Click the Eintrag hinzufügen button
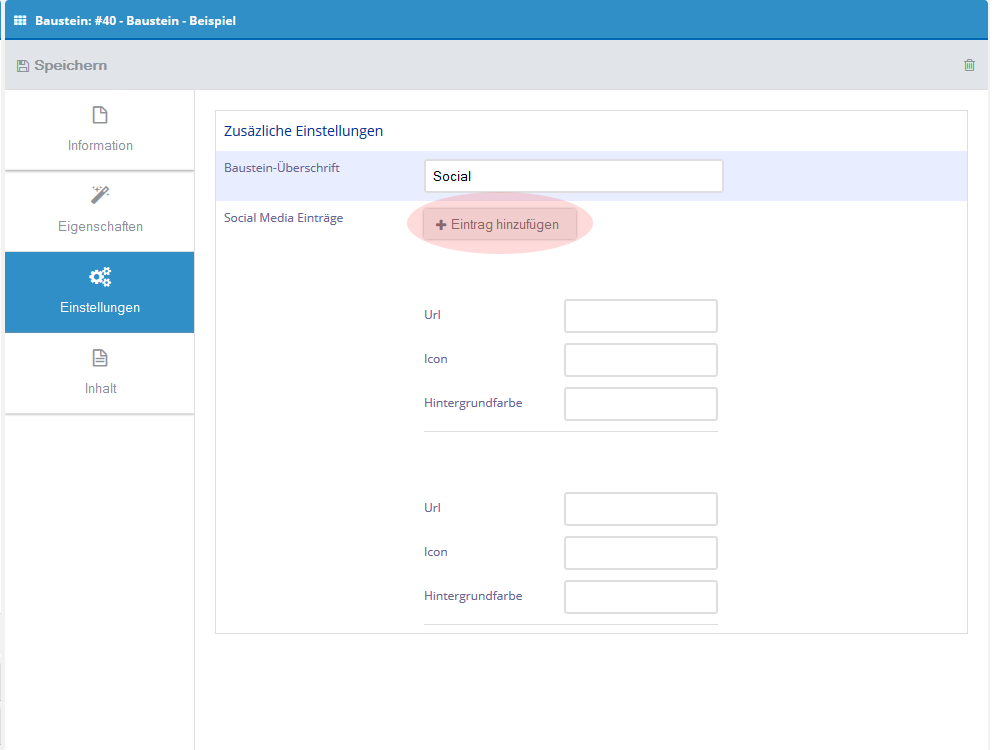 pos(499,224)
